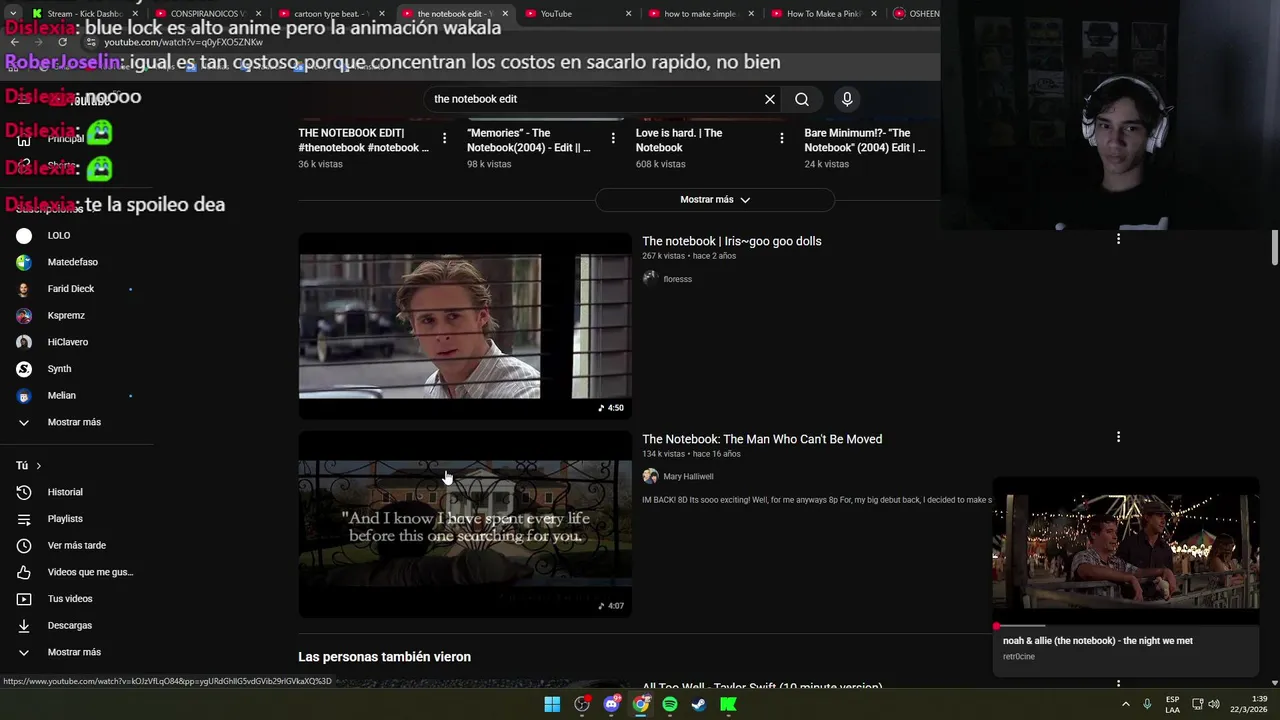Show hidden system tray icons
The height and width of the screenshot is (720, 1280).
click(1125, 704)
